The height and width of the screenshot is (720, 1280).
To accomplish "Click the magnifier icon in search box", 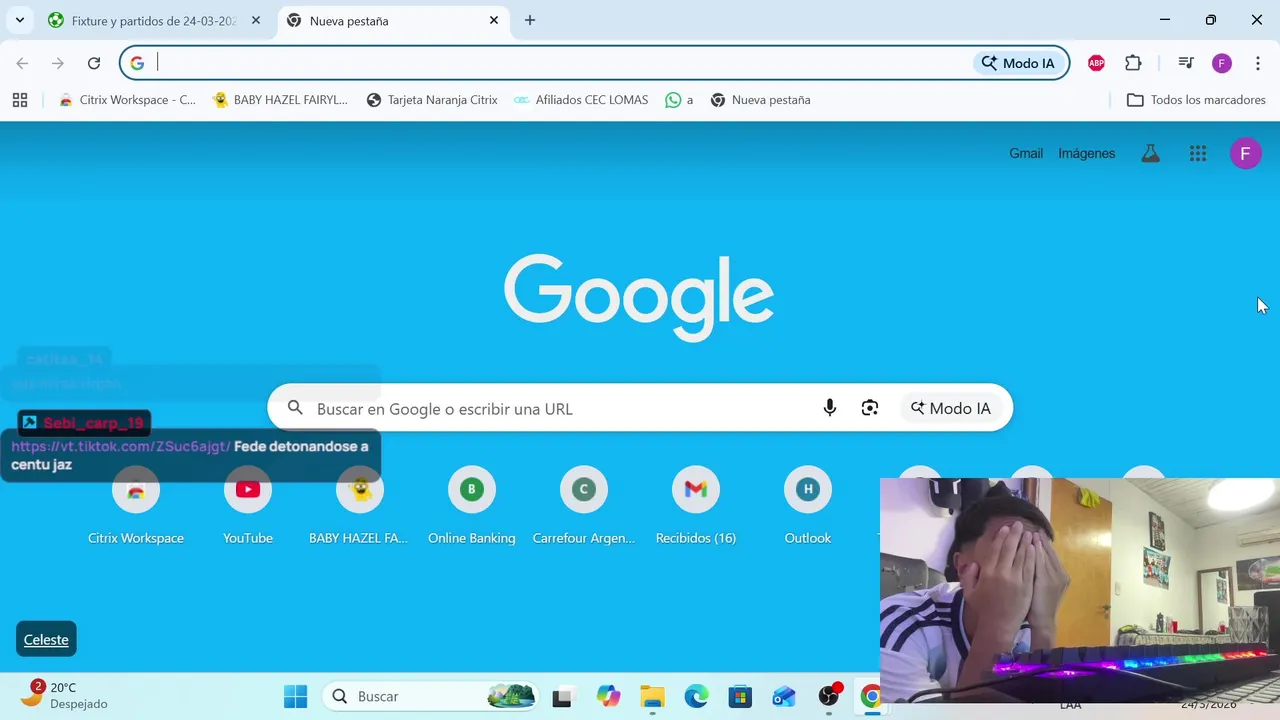I will pyautogui.click(x=295, y=408).
